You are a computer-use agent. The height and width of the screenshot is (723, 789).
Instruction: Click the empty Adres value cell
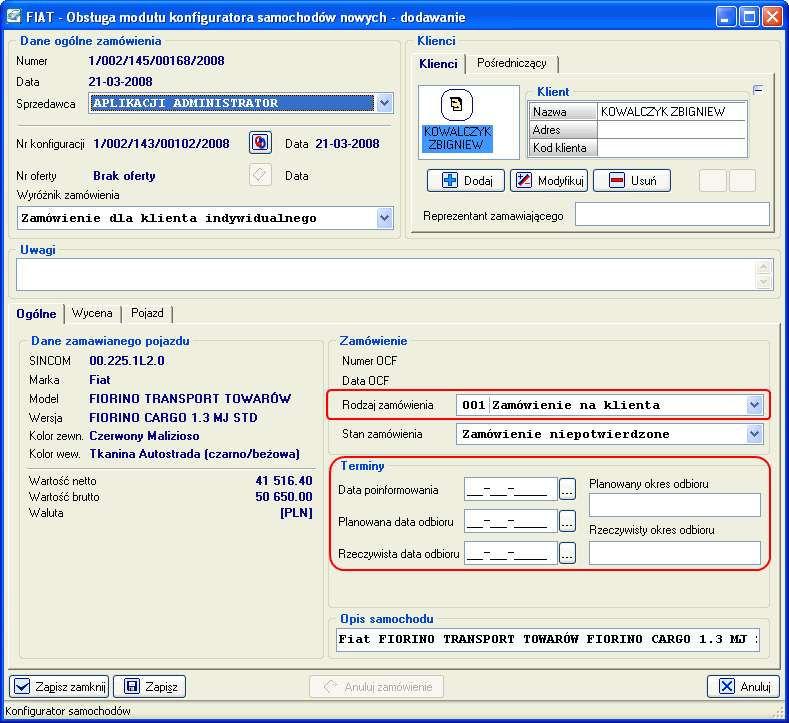671,130
